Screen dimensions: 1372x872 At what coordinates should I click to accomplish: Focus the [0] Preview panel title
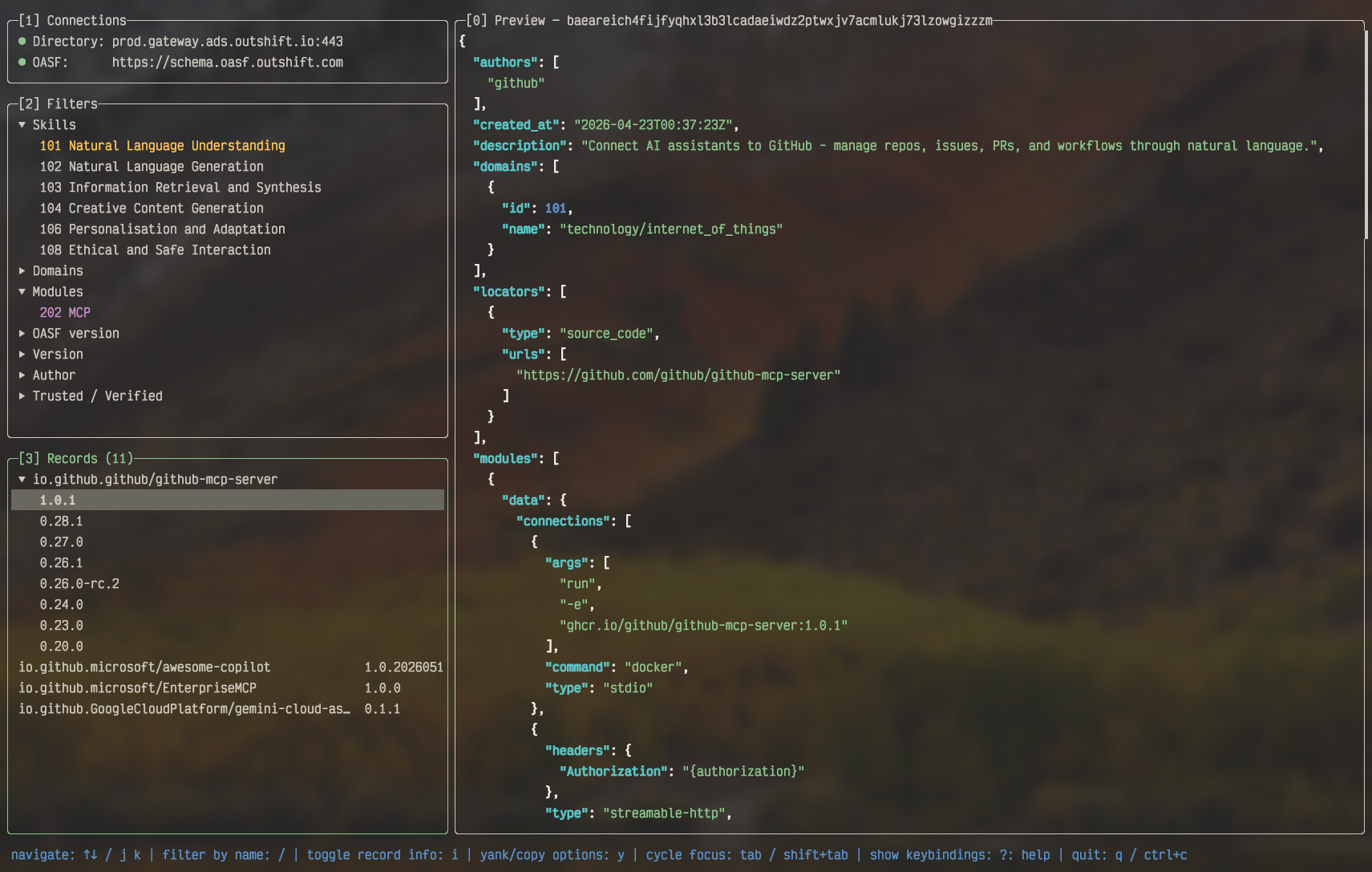pos(729,21)
